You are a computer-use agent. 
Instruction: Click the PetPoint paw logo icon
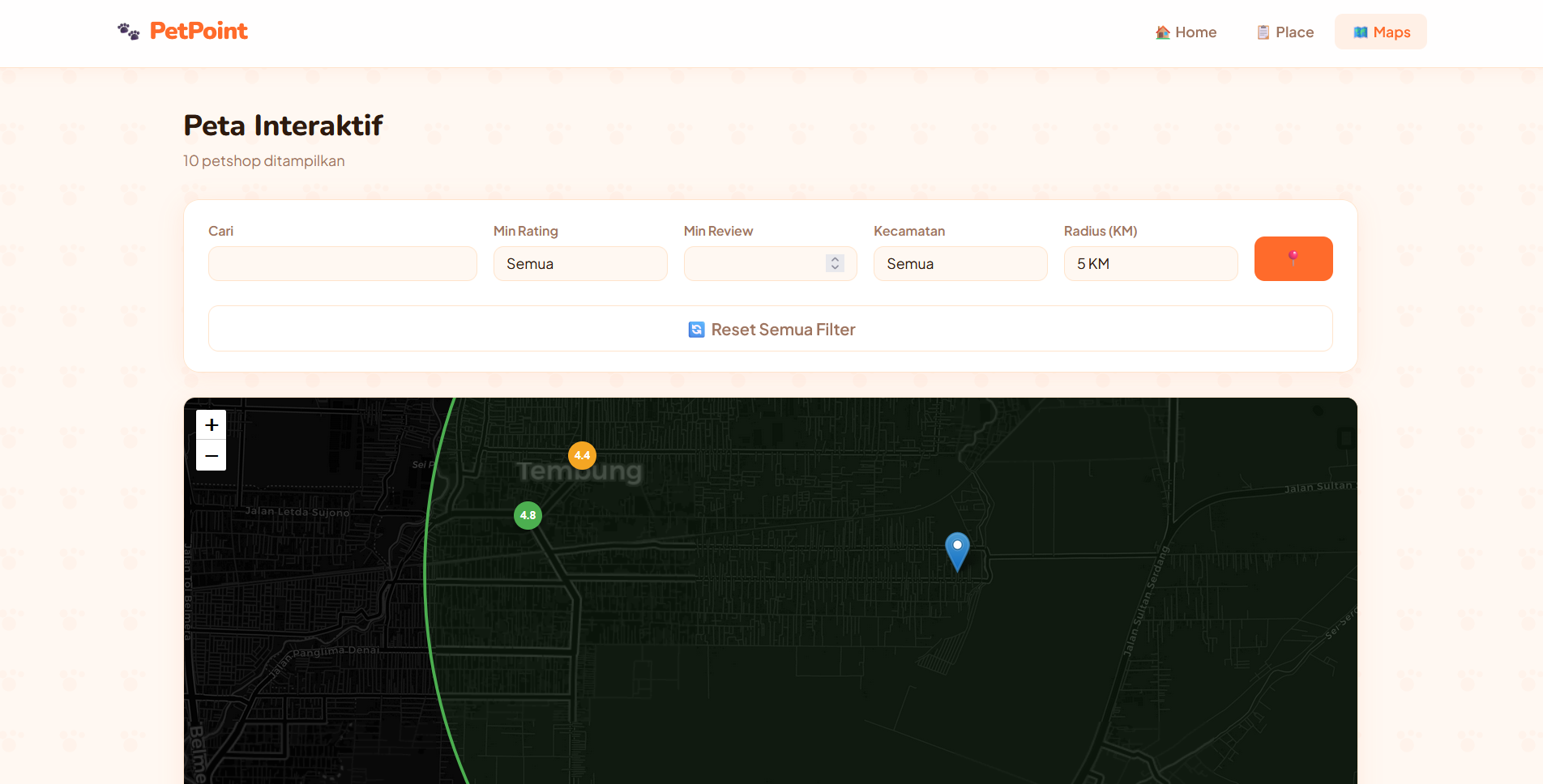(129, 32)
